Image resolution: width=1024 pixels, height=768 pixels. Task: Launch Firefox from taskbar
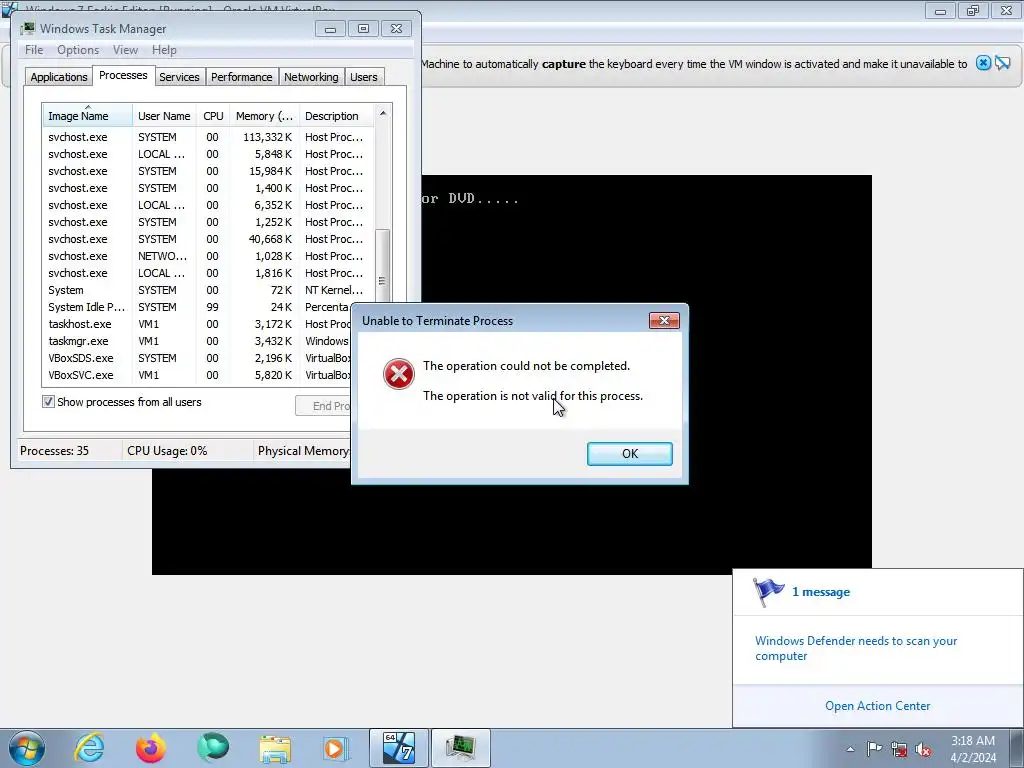(151, 748)
